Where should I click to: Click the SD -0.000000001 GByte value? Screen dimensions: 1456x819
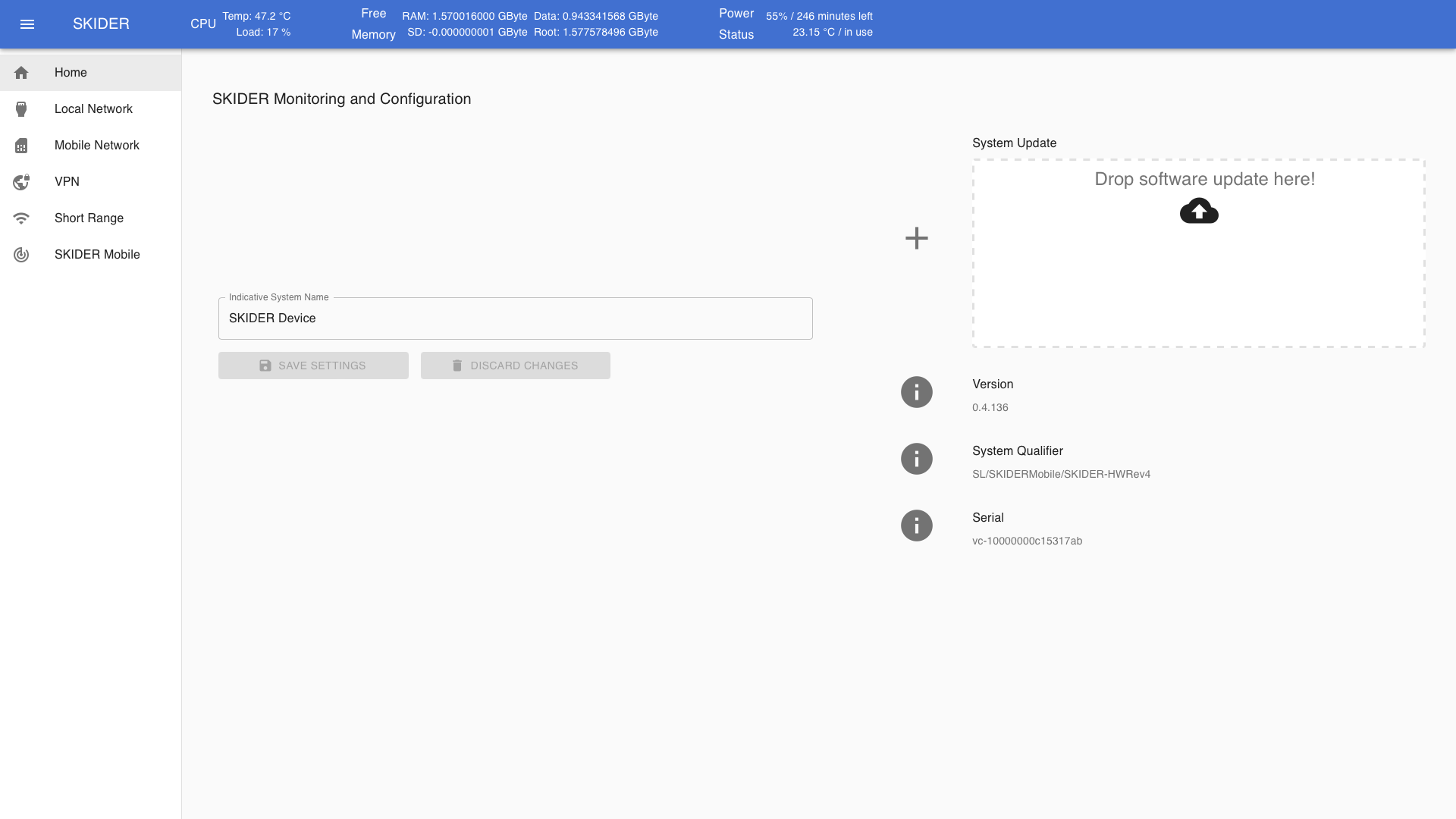coord(467,33)
